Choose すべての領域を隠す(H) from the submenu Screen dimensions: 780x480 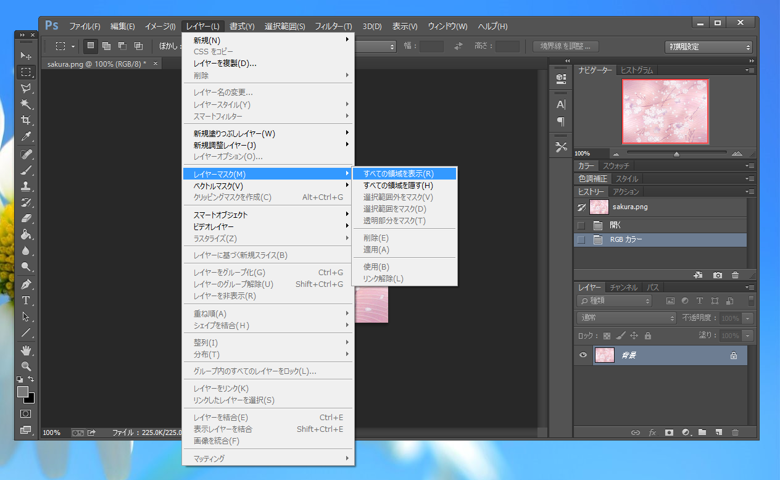tap(398, 185)
